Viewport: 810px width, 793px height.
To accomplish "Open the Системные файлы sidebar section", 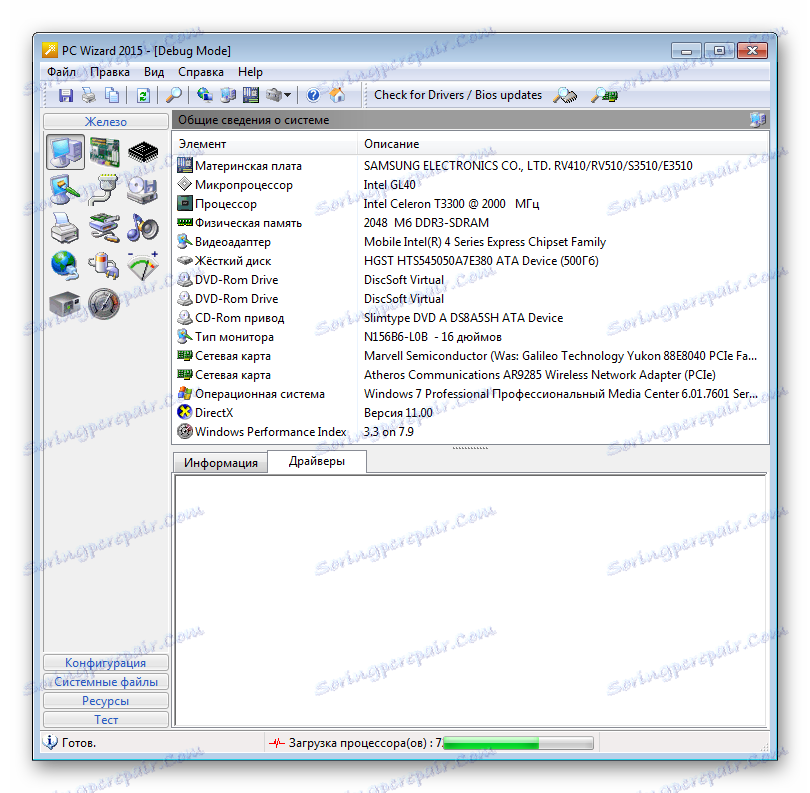I will click(x=106, y=681).
